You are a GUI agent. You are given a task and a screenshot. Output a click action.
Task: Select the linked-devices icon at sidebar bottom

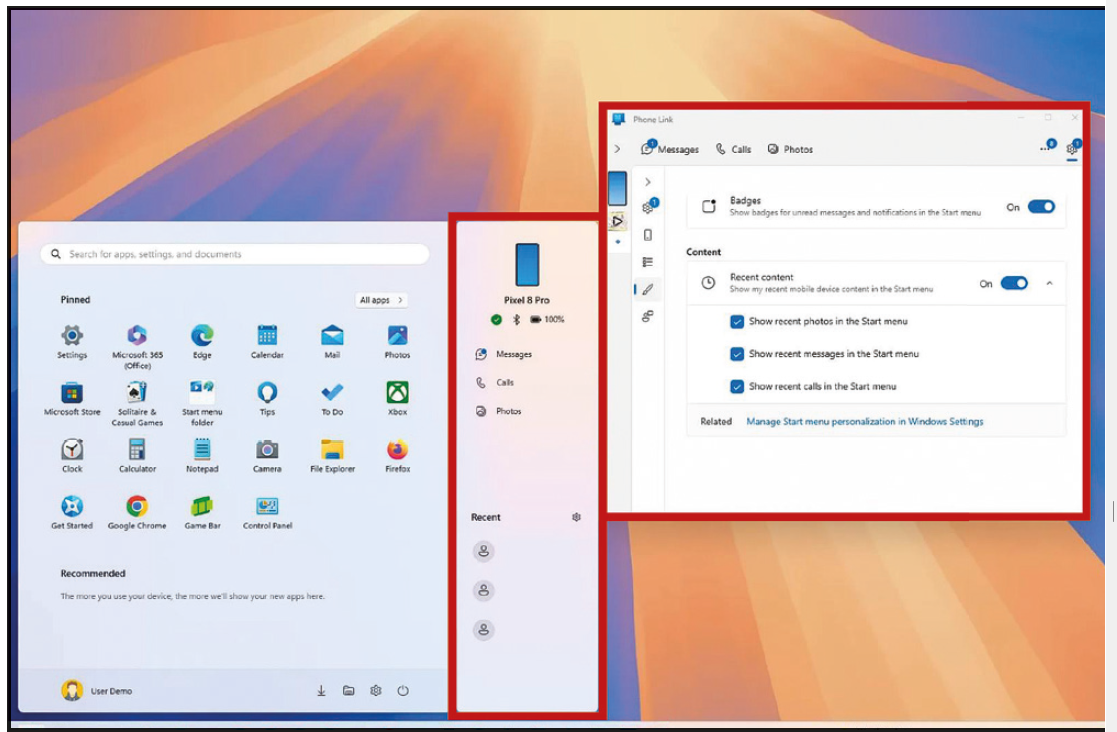[648, 316]
